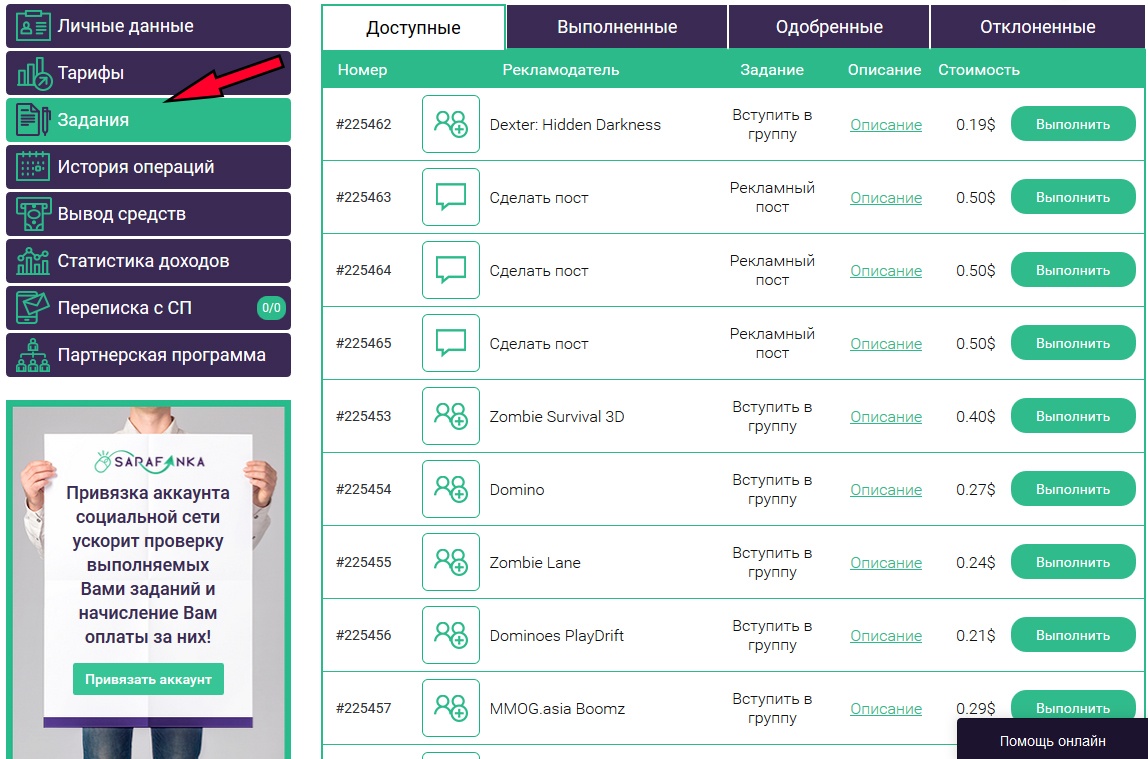The width and height of the screenshot is (1148, 759).
Task: Click join-group icon for MMOG.asia Boomz
Action: point(451,708)
